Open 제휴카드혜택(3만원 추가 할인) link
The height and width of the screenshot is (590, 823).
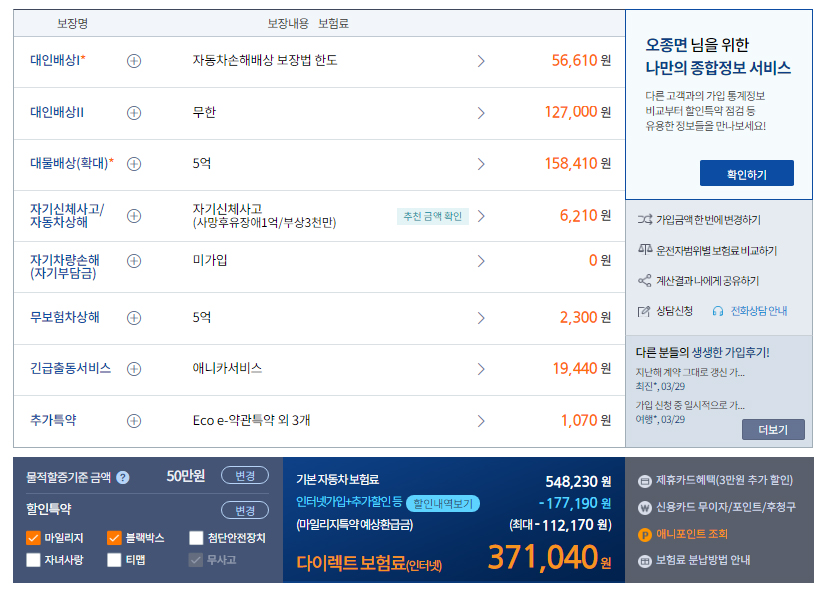point(724,480)
